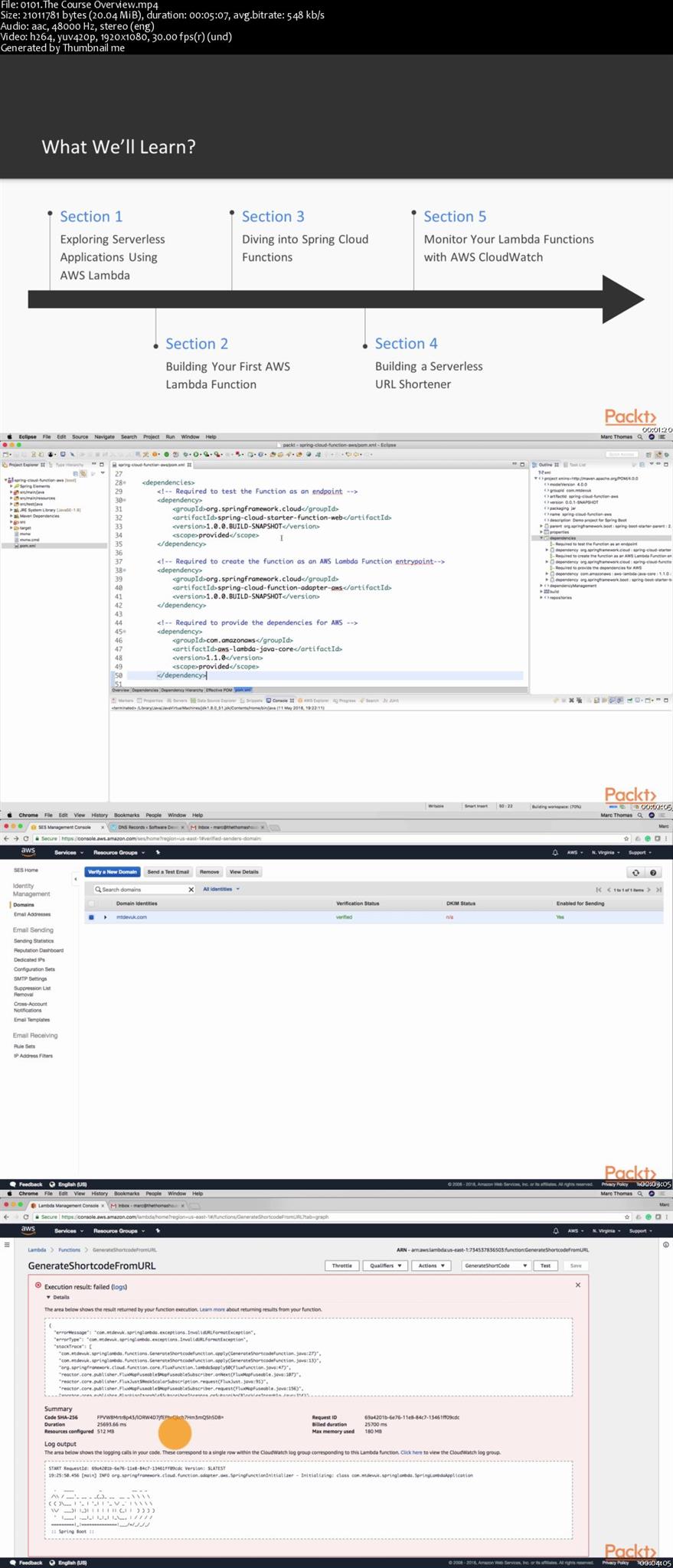Minimize the Eclipse editor area icon
The width and height of the screenshot is (673, 1568).
coord(514,464)
